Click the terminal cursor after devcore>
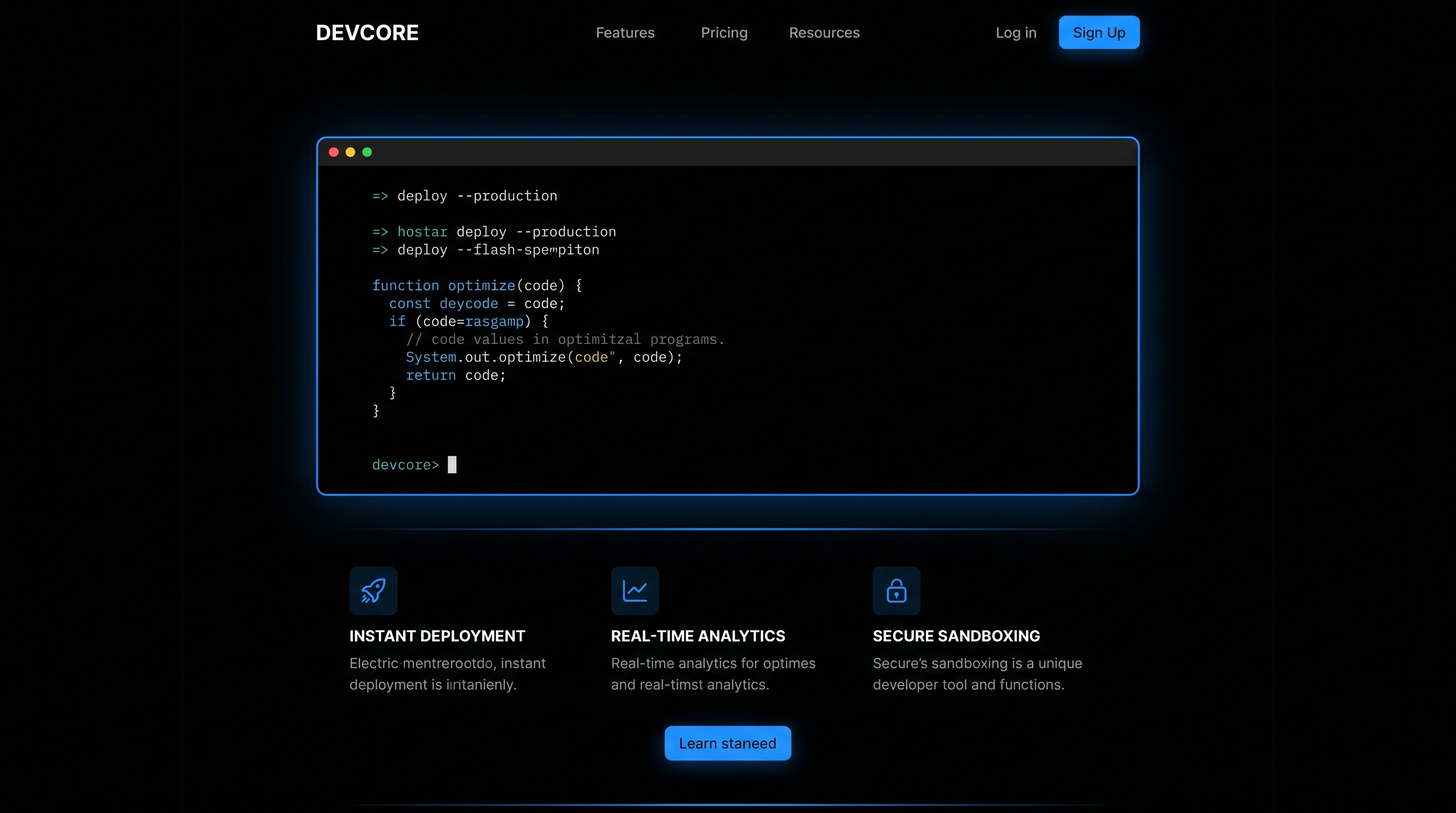Screen dimensions: 1456x813 [452, 465]
